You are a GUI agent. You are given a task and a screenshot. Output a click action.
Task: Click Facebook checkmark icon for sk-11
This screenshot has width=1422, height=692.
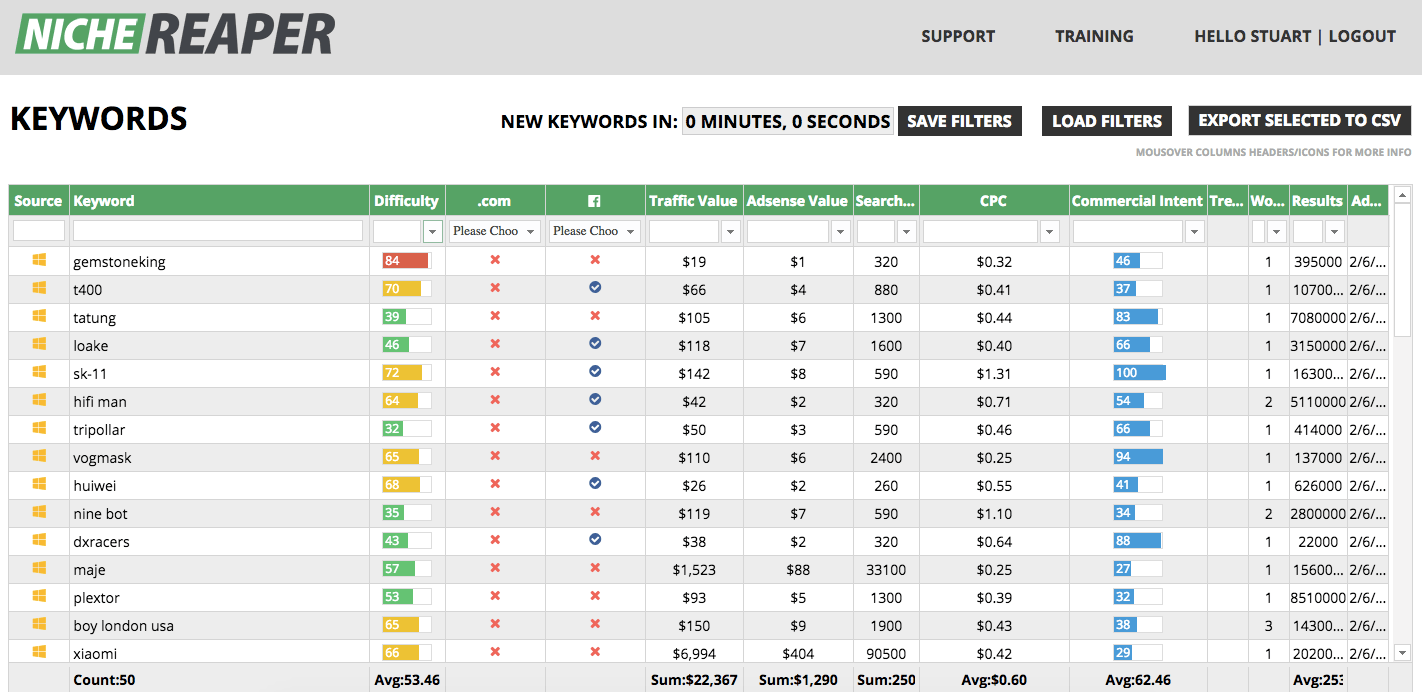pos(595,371)
